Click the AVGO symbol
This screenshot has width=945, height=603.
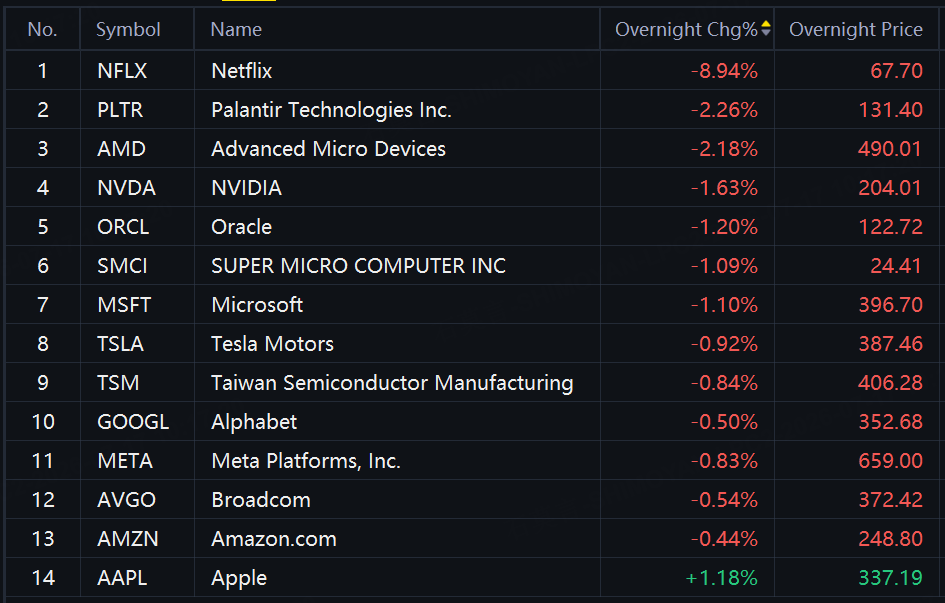pos(127,499)
